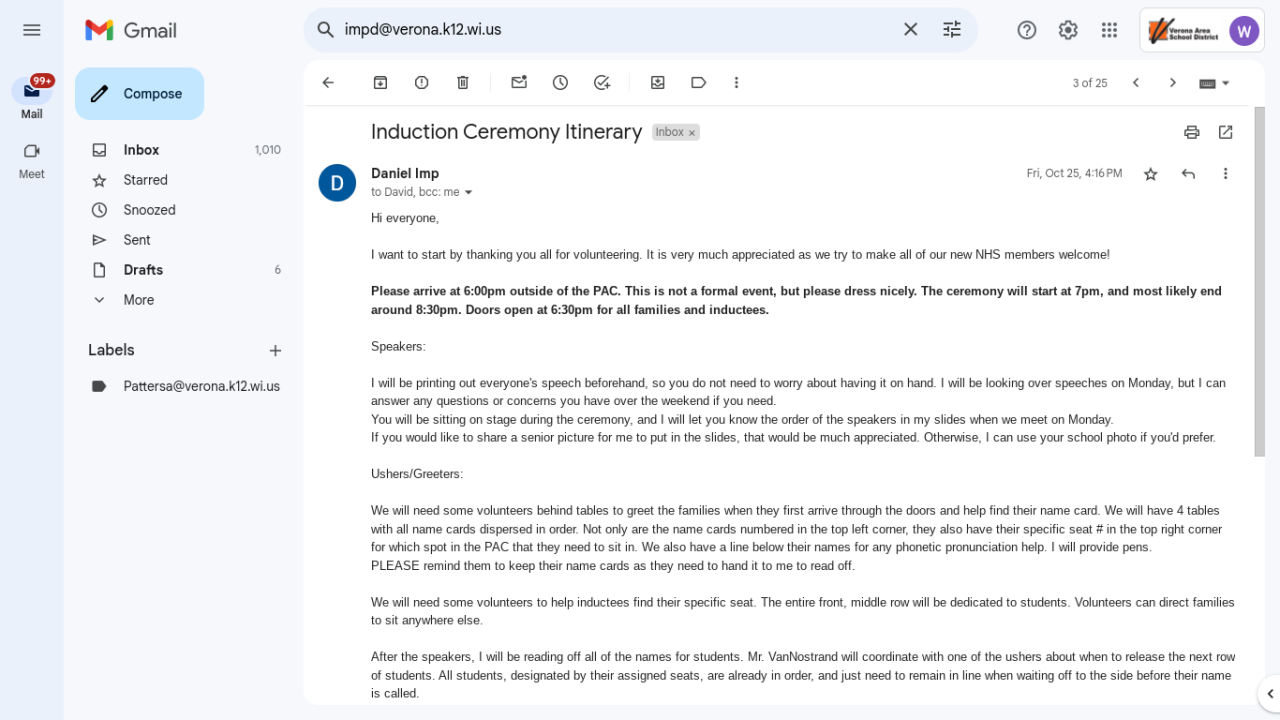
Task: Mark the email as unread
Action: pos(519,83)
